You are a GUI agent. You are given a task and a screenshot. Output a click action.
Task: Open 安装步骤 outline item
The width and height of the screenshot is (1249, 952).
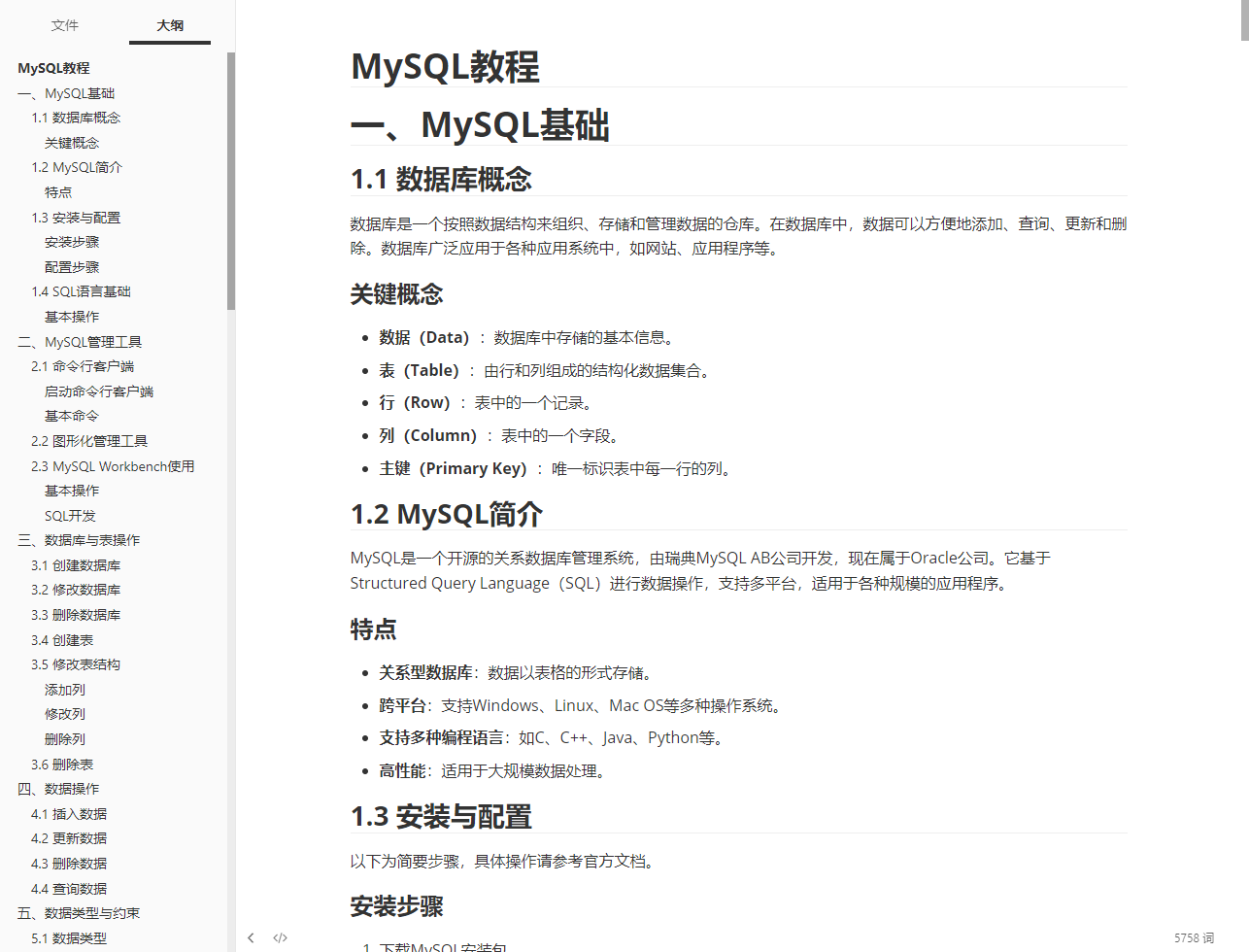[x=72, y=242]
